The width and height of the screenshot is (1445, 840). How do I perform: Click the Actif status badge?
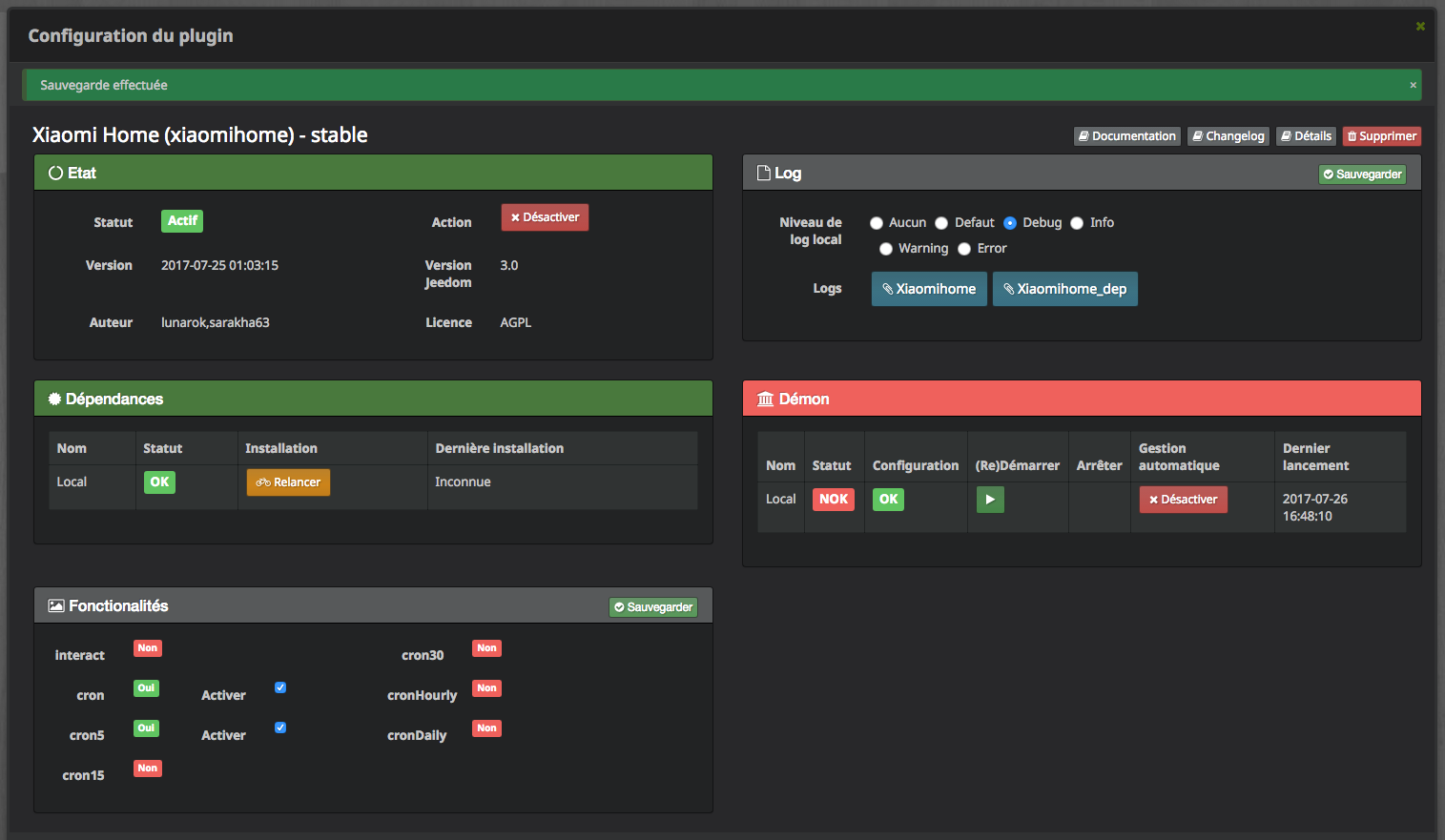(182, 221)
